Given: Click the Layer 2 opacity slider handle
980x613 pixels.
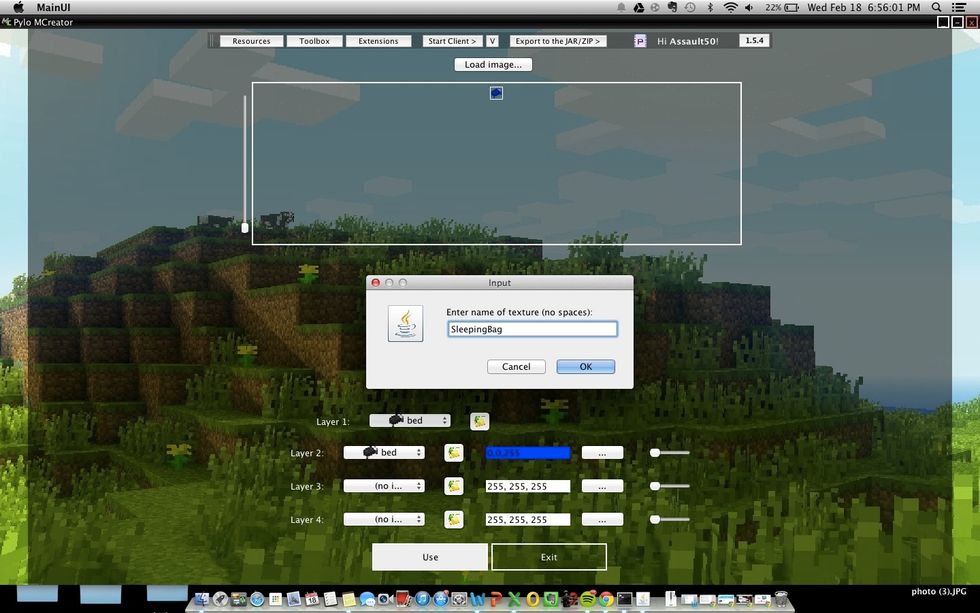Looking at the screenshot, I should (657, 452).
